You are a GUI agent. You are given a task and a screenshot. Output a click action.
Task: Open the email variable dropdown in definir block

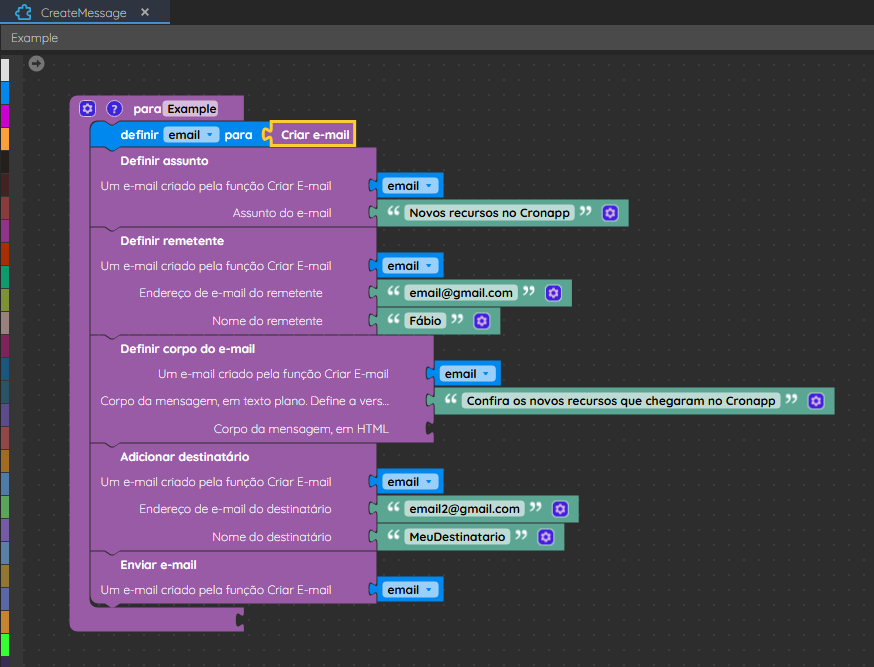click(191, 135)
